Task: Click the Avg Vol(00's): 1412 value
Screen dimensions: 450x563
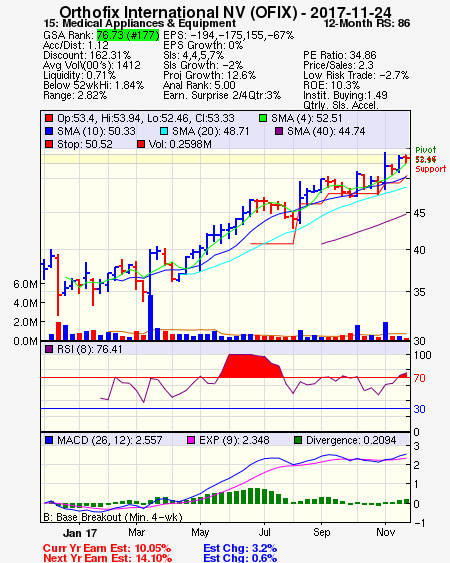Action: 92,65
